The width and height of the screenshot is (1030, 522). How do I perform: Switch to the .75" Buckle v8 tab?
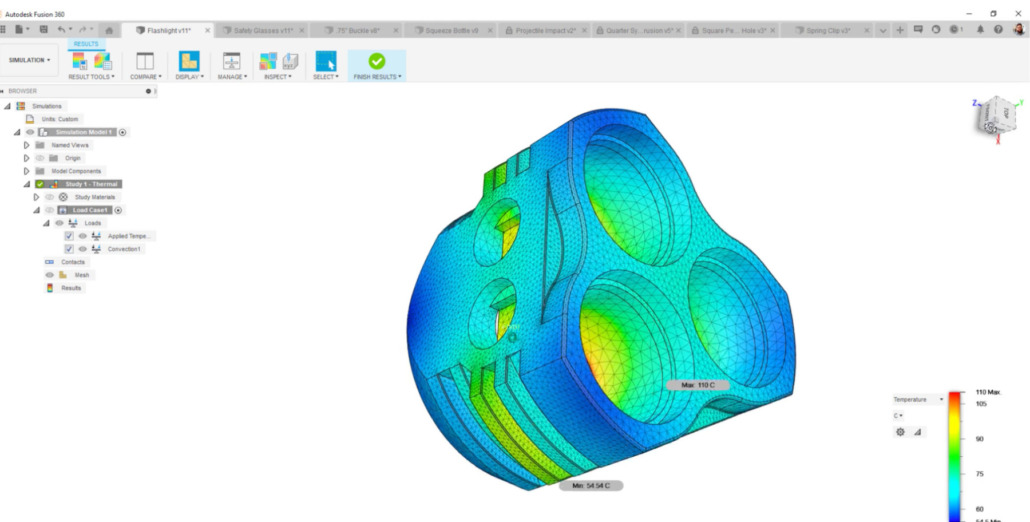tap(355, 30)
